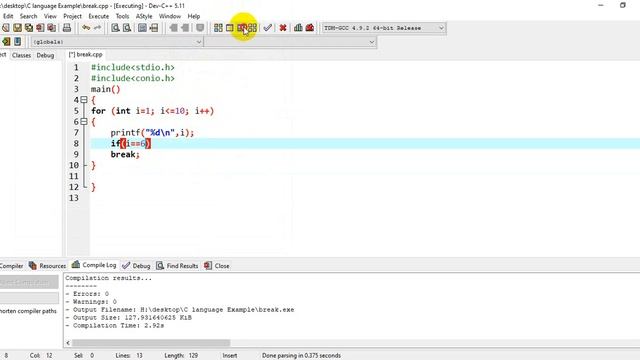Switch to the Compile Log tab
Viewport: 640px width, 360px height.
pyautogui.click(x=94, y=265)
